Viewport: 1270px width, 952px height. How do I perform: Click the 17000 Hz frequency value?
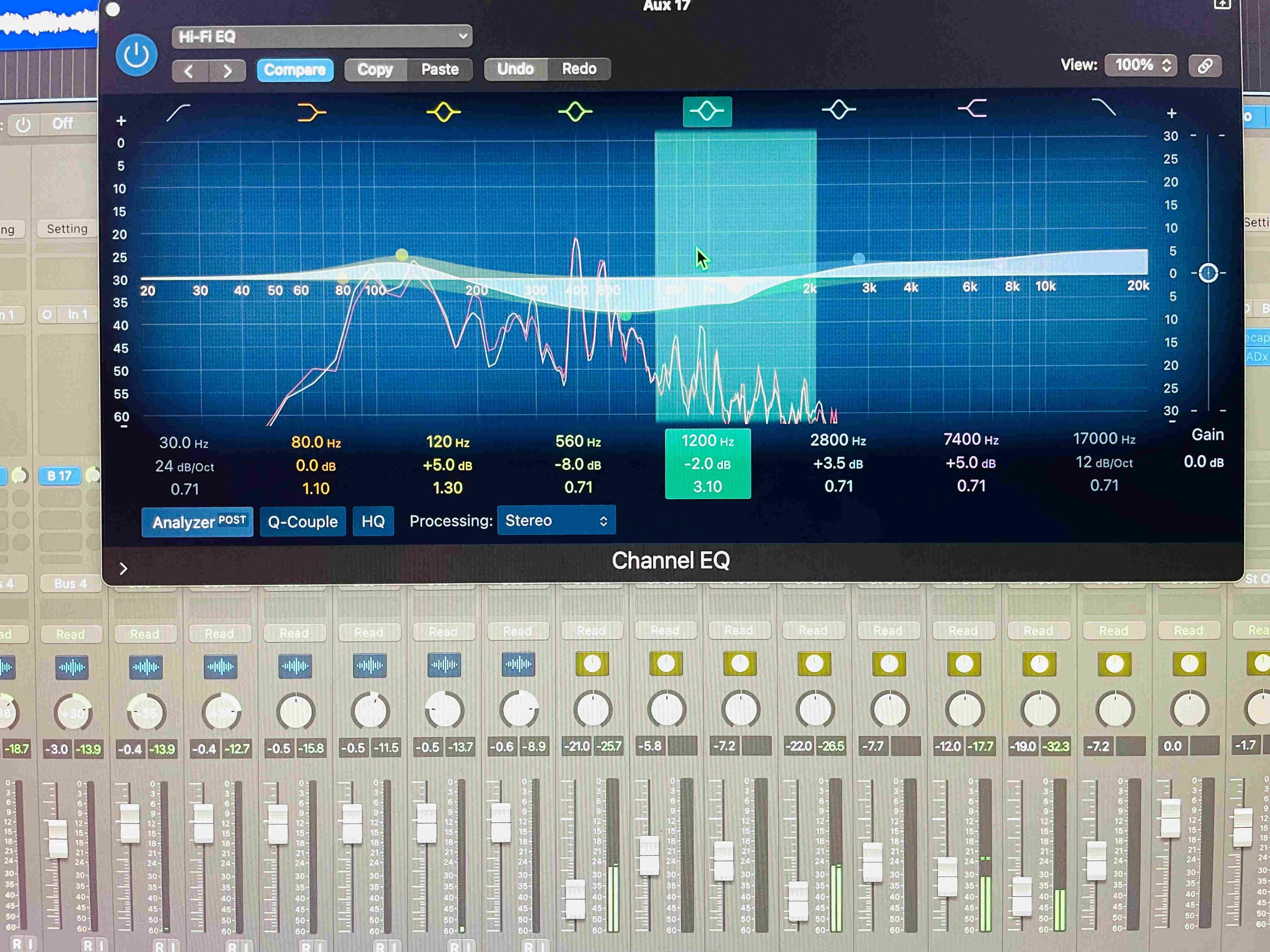tap(1103, 439)
